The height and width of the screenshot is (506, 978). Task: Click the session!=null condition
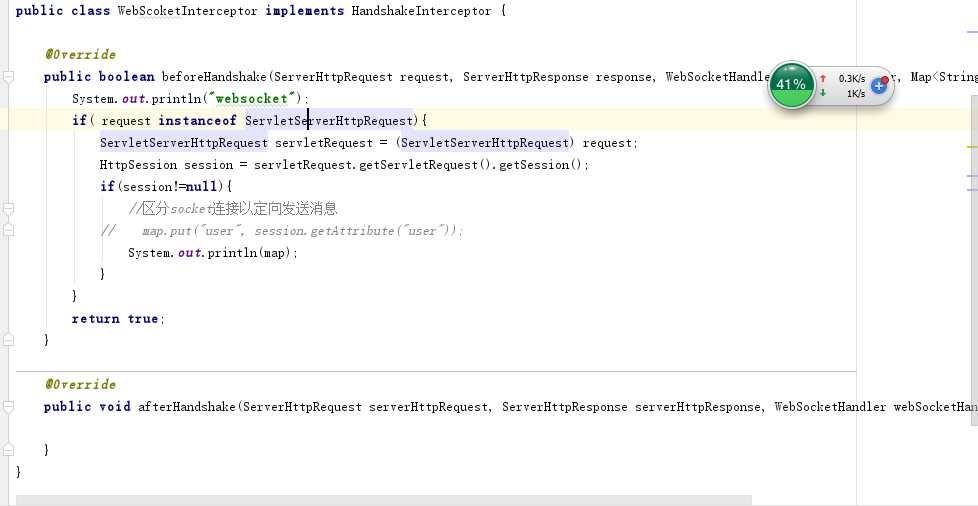point(170,187)
